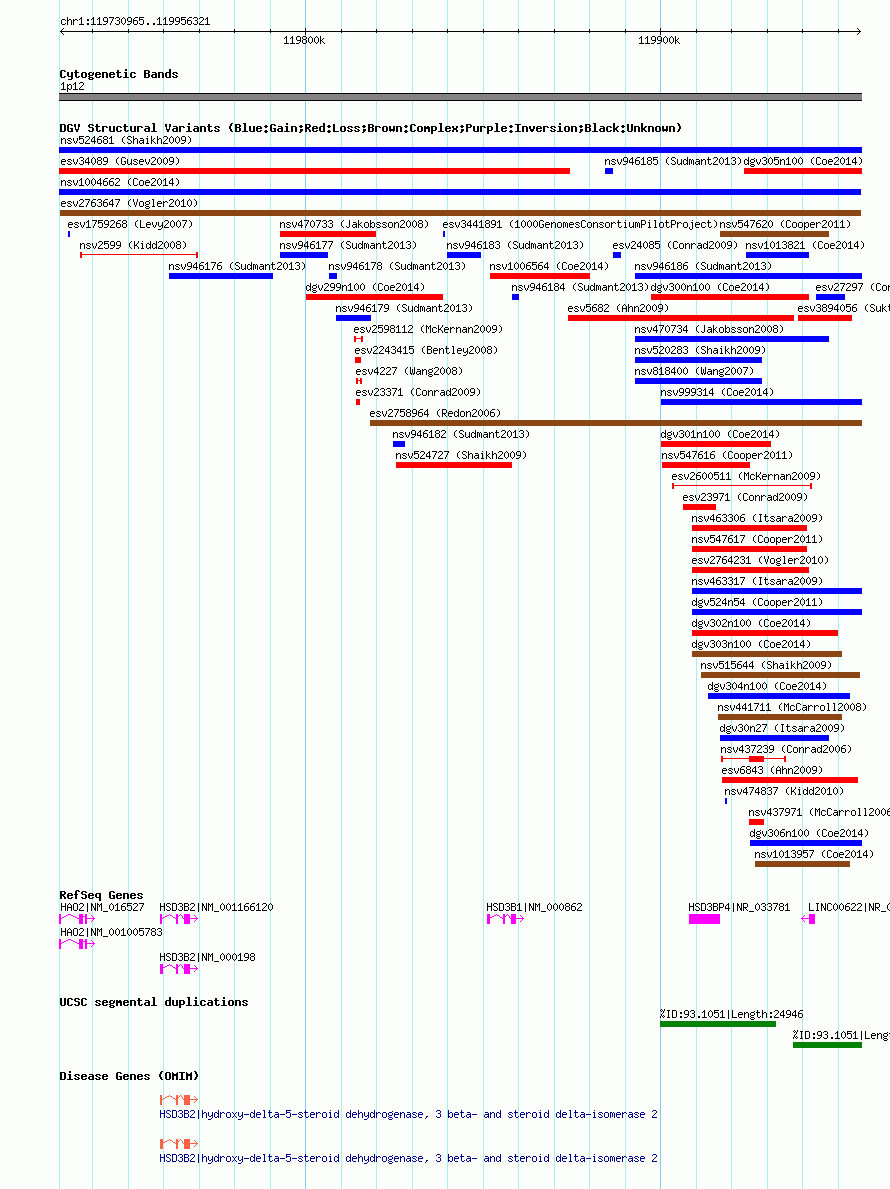The image size is (890, 1189).
Task: Click the esv24085 (Conrad2009) blue marker
Action: pyautogui.click(x=617, y=255)
